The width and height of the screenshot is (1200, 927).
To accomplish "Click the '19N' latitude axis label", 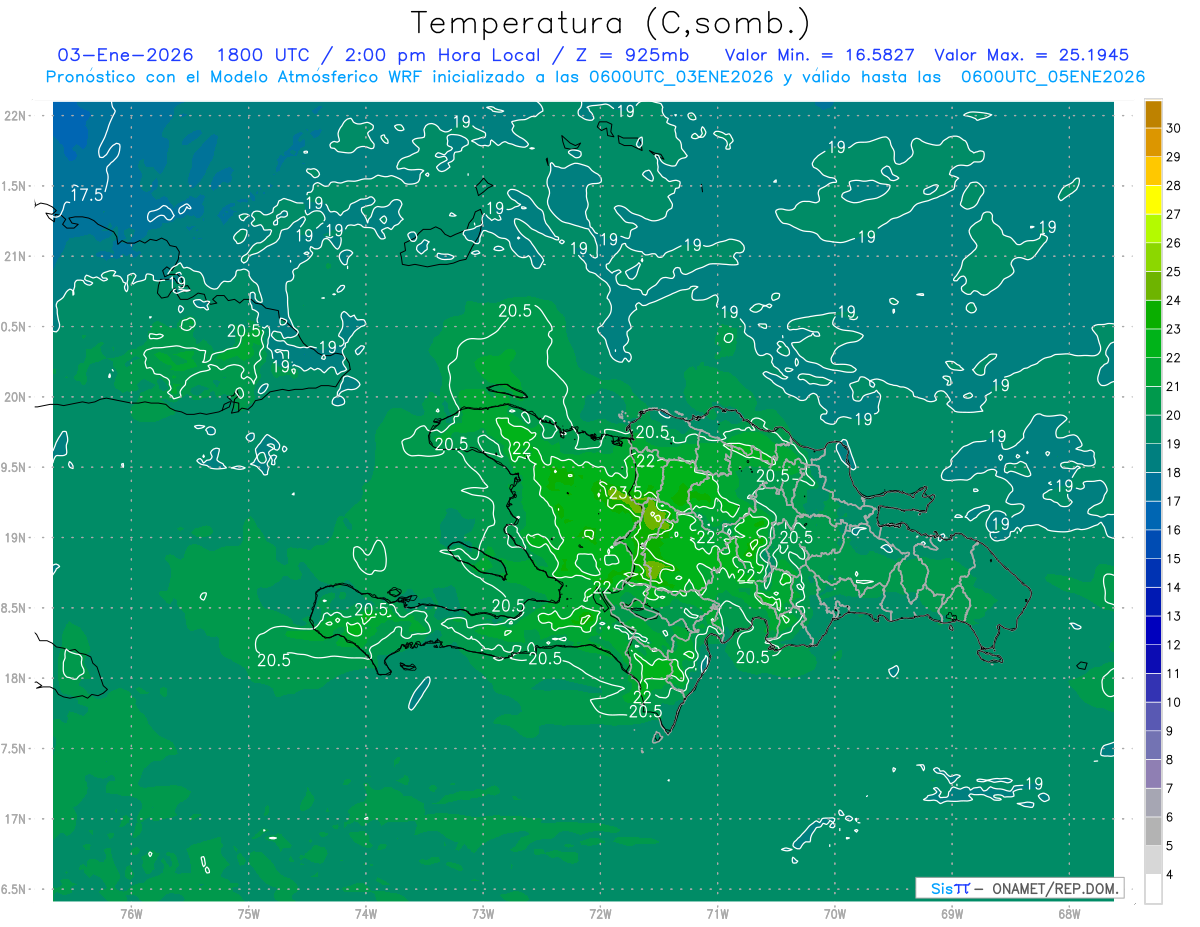I will (16, 537).
